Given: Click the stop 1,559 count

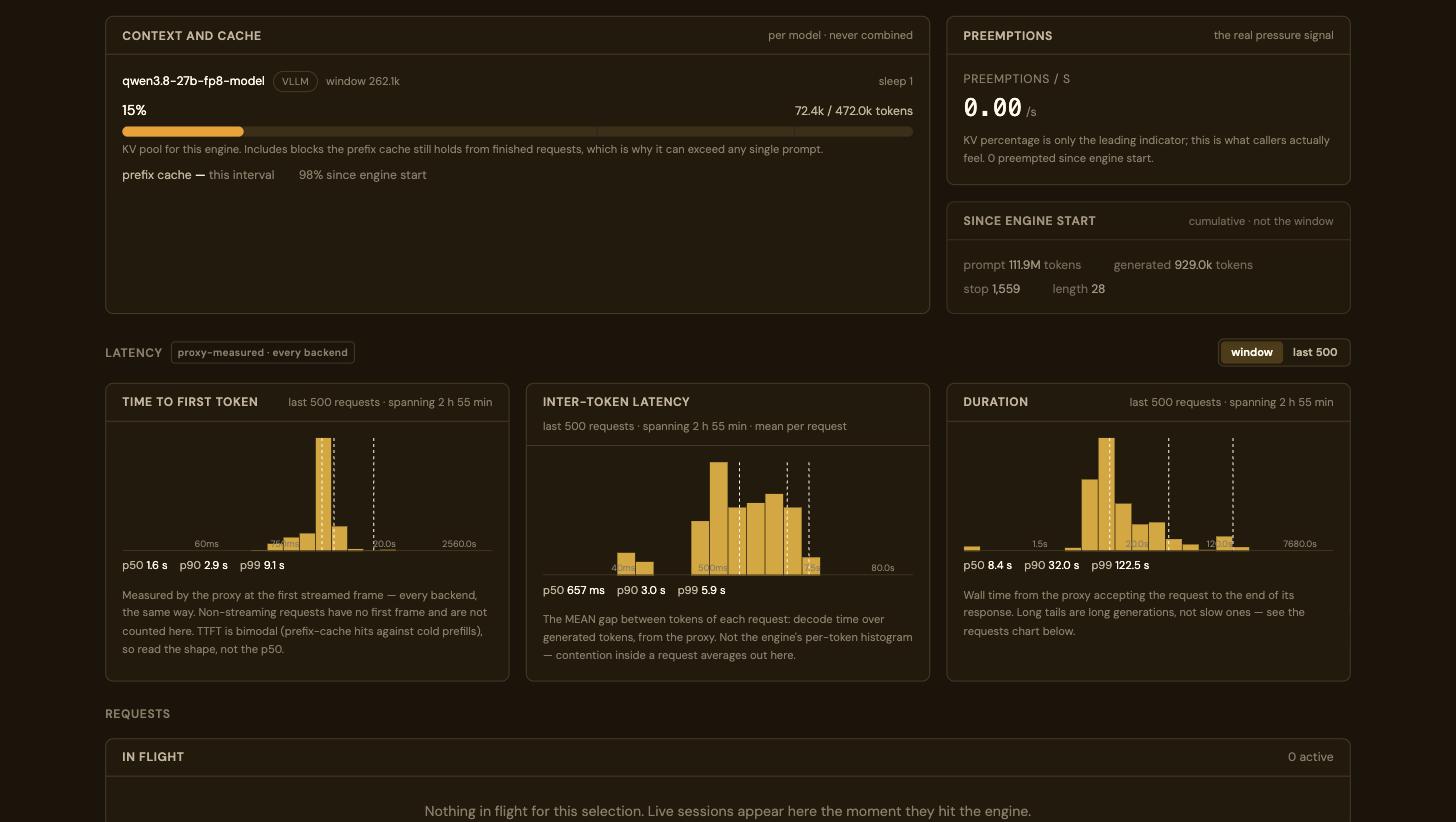Looking at the screenshot, I should [x=991, y=289].
